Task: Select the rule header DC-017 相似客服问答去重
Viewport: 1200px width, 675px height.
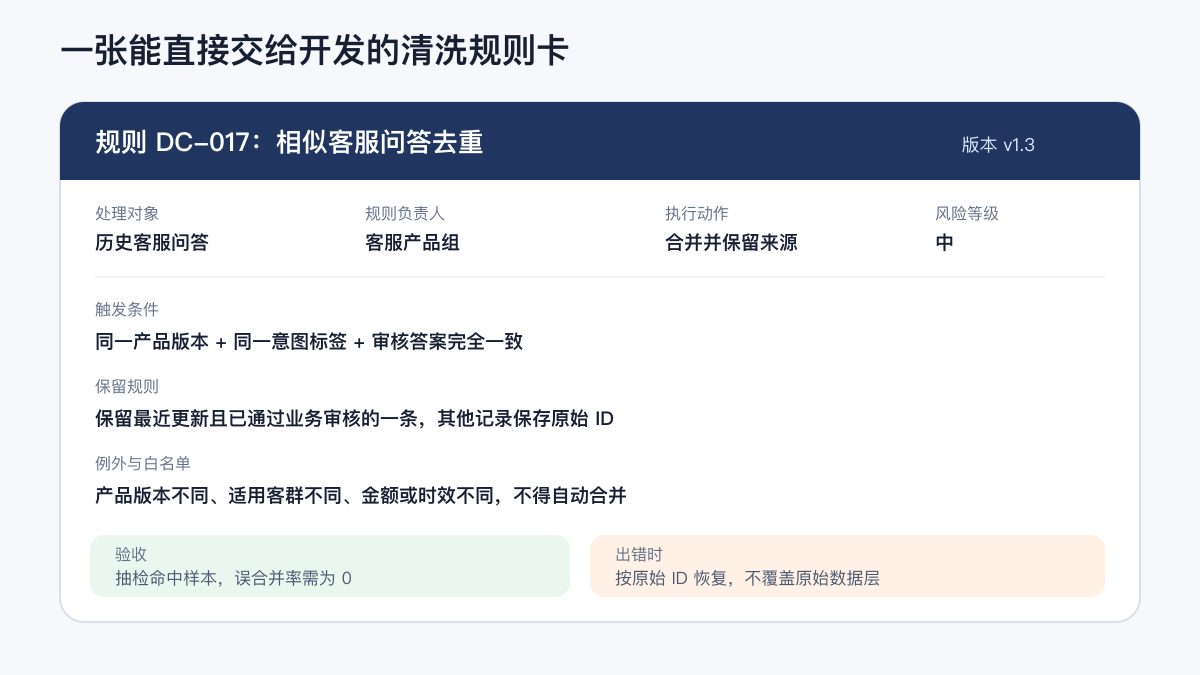Action: pyautogui.click(x=289, y=143)
